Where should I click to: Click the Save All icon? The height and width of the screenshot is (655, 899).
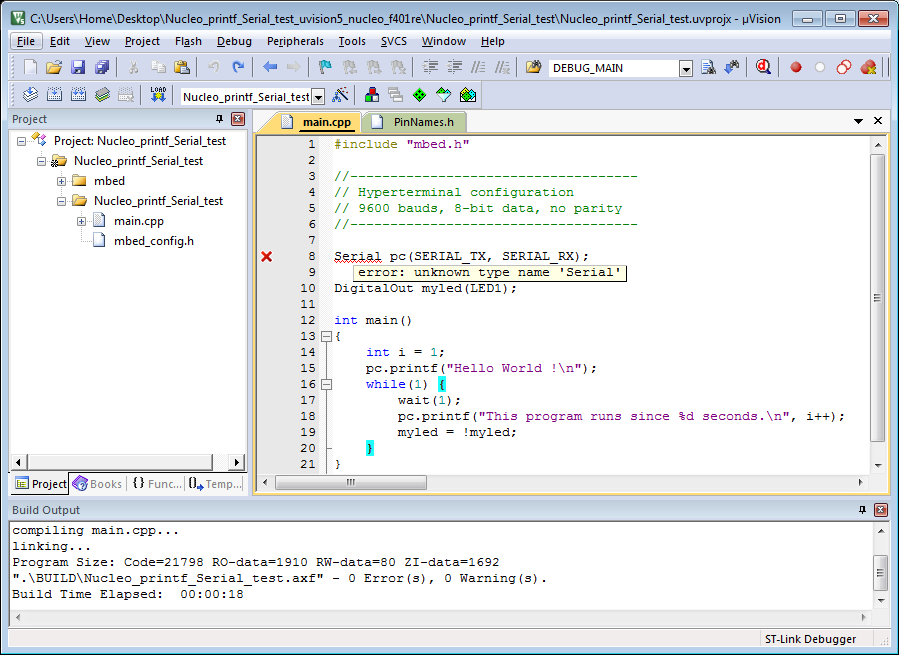(102, 67)
